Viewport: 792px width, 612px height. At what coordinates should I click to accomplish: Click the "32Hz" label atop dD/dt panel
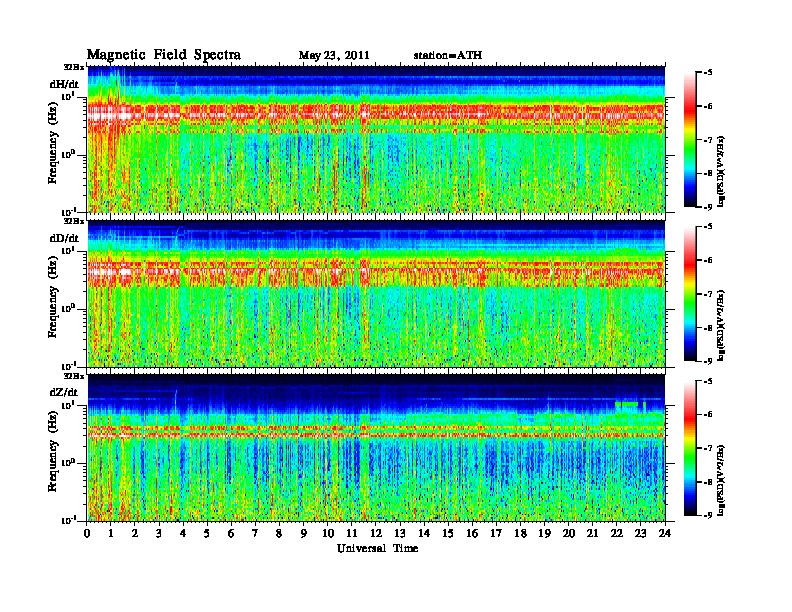(74, 221)
